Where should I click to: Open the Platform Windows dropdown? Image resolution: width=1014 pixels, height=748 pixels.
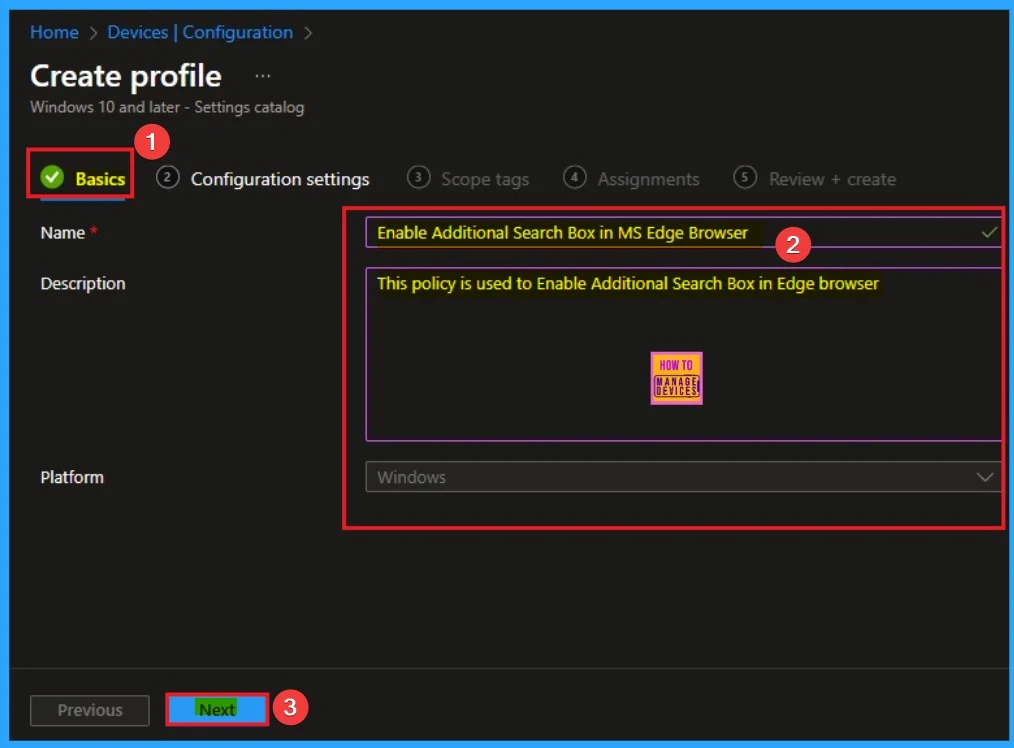pyautogui.click(x=684, y=477)
